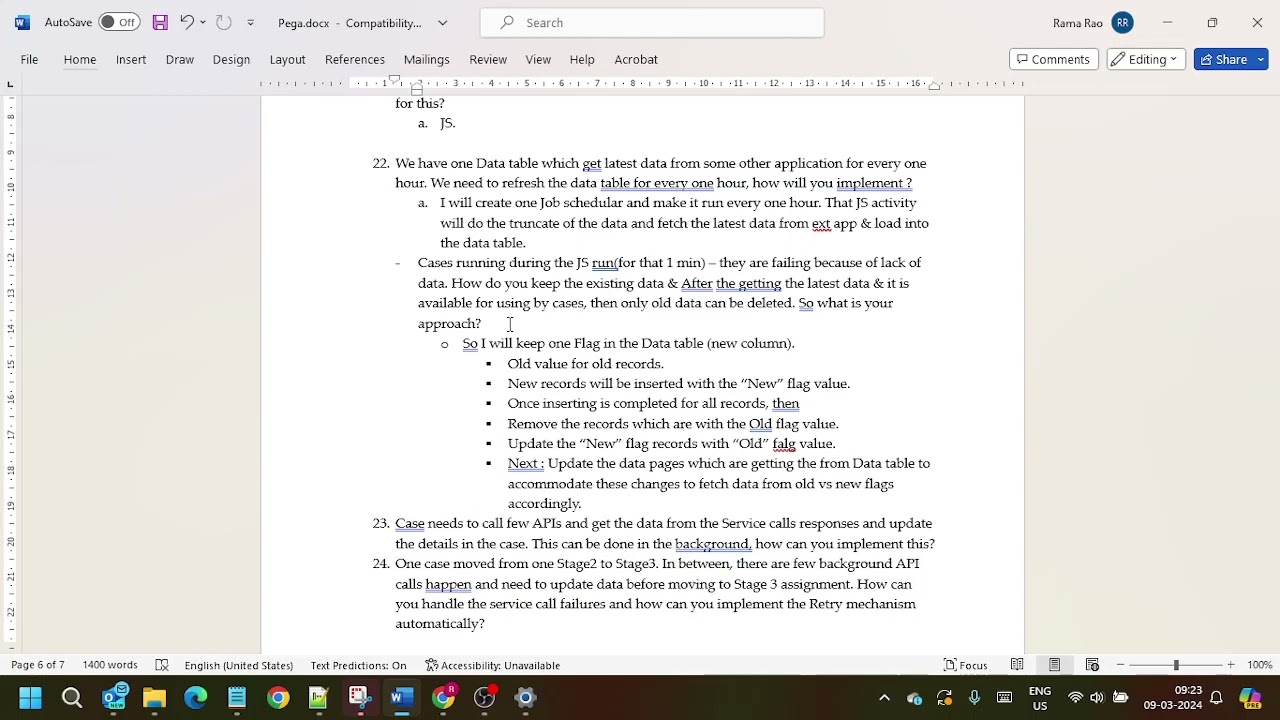Adjust the zoom slider handle
The image size is (1280, 720).
(1176, 665)
